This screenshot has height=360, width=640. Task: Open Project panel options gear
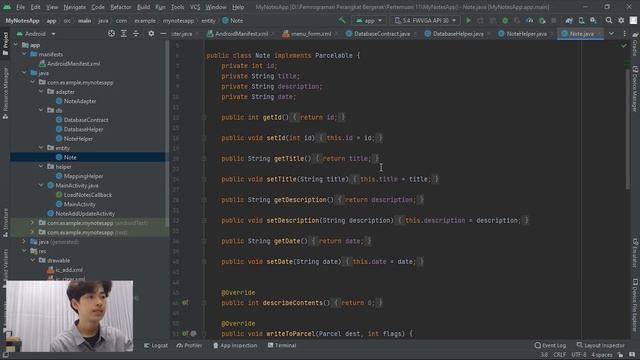151,33
